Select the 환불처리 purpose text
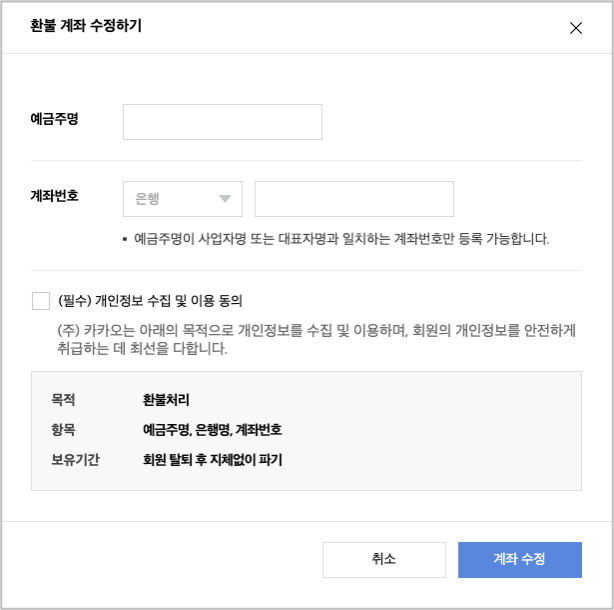614x610 pixels. pyautogui.click(x=166, y=400)
